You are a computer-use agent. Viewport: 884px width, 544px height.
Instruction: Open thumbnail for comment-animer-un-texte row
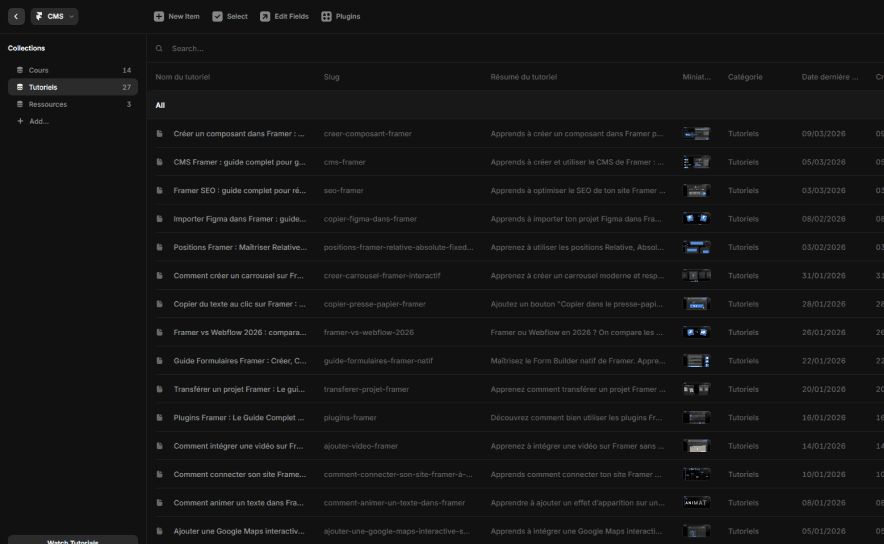[696, 502]
